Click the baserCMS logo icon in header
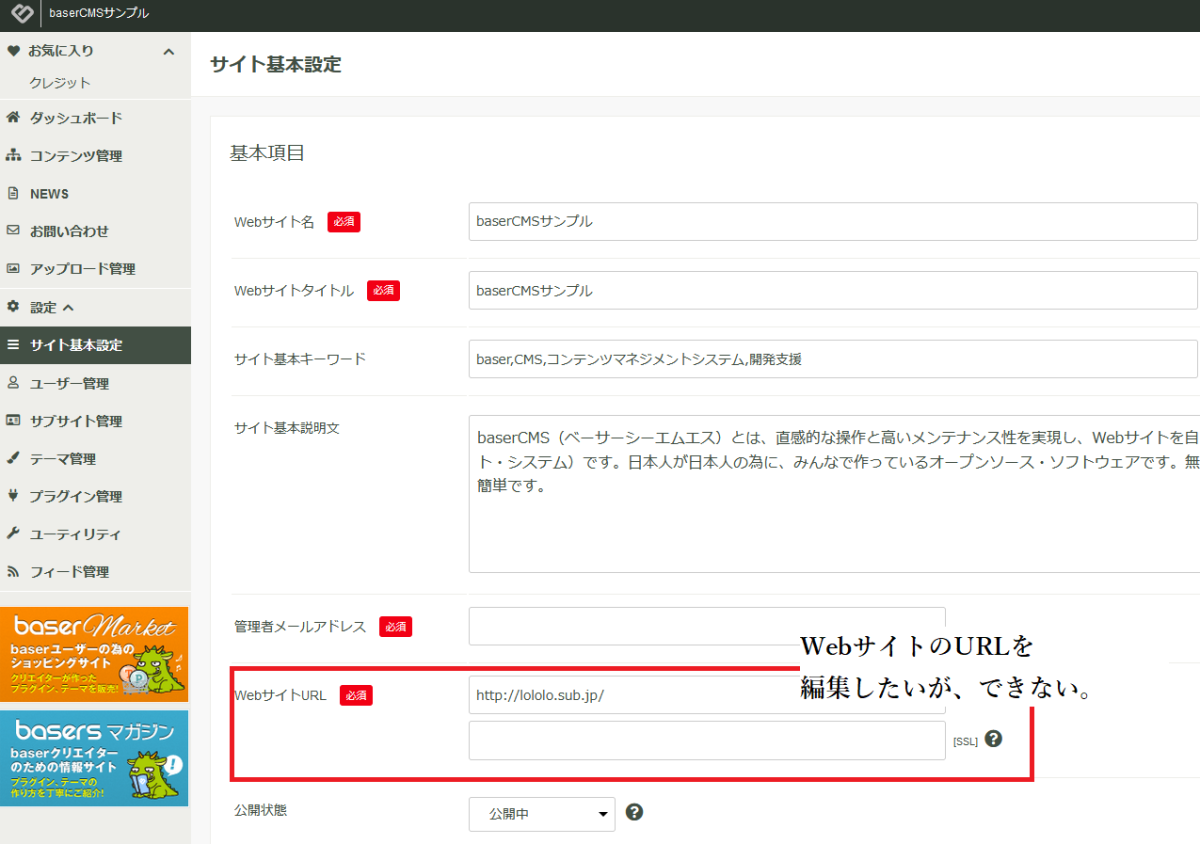Image resolution: width=1200 pixels, height=844 pixels. click(21, 15)
